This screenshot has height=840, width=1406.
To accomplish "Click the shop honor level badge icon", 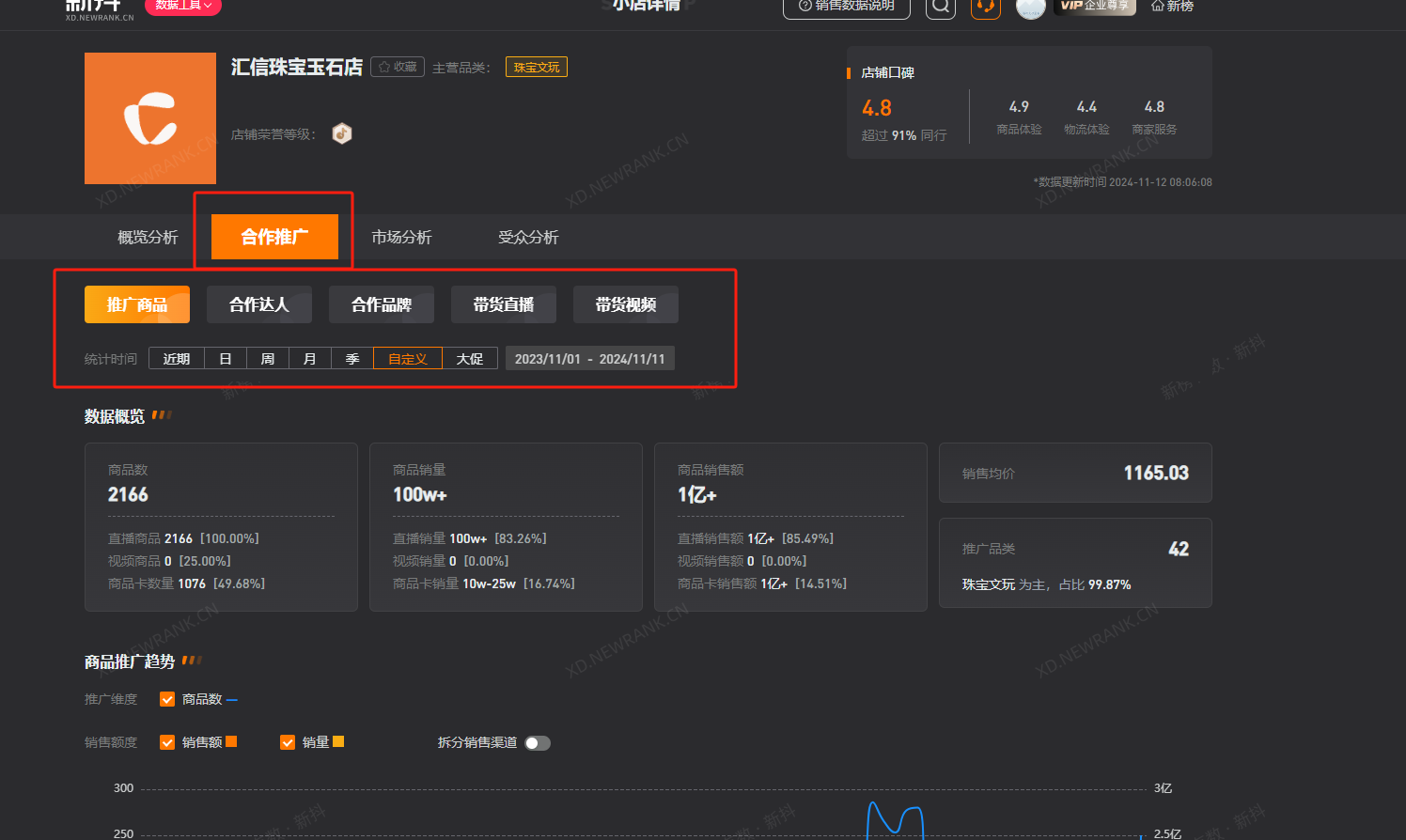I will (x=342, y=133).
